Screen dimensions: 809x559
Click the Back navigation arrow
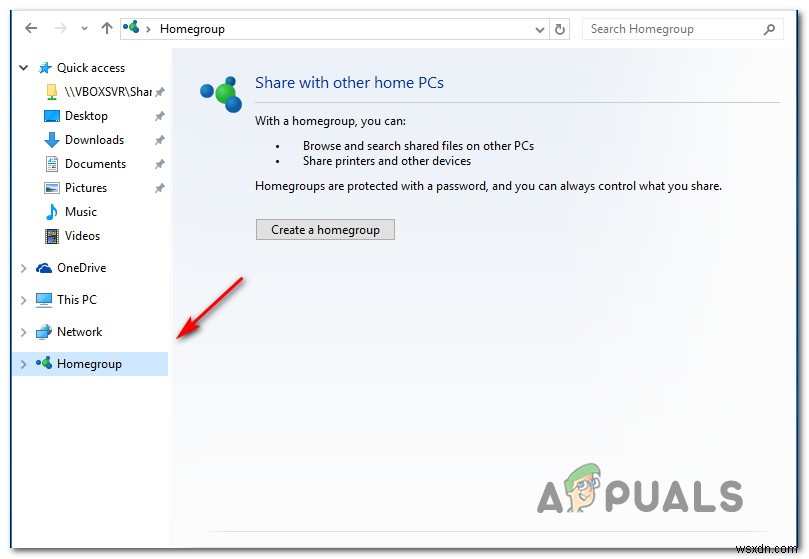pos(31,28)
